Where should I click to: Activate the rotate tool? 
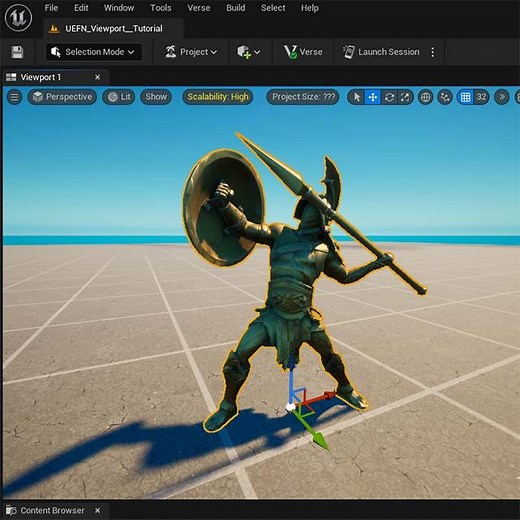389,97
